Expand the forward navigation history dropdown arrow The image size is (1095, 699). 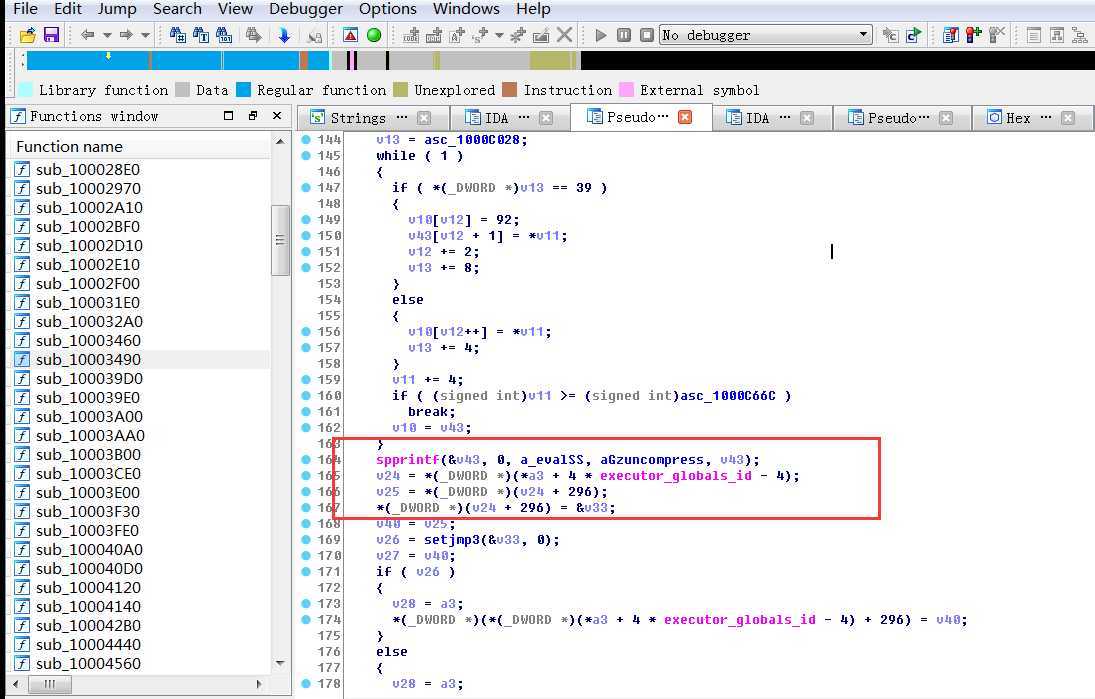(145, 35)
